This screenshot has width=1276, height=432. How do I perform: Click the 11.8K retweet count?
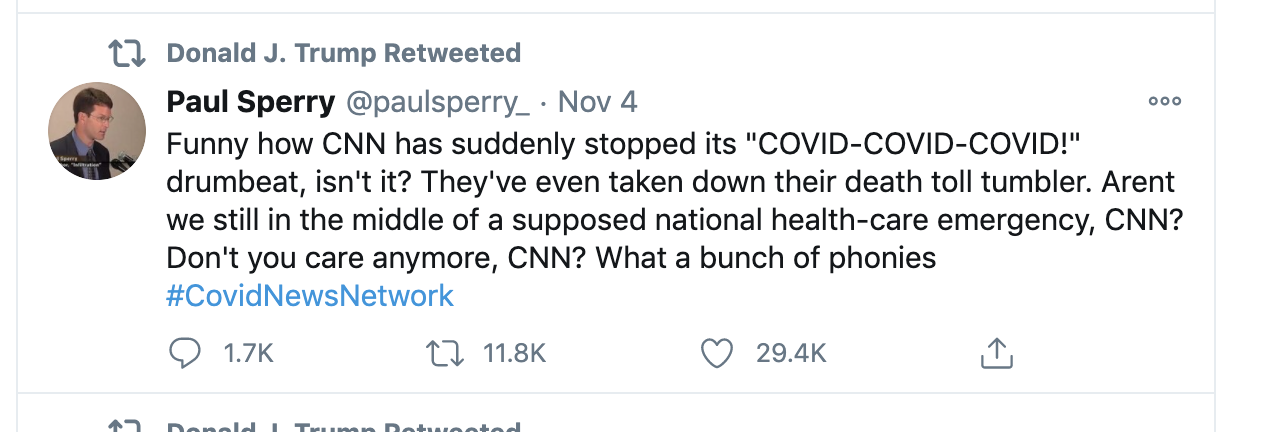coord(514,352)
